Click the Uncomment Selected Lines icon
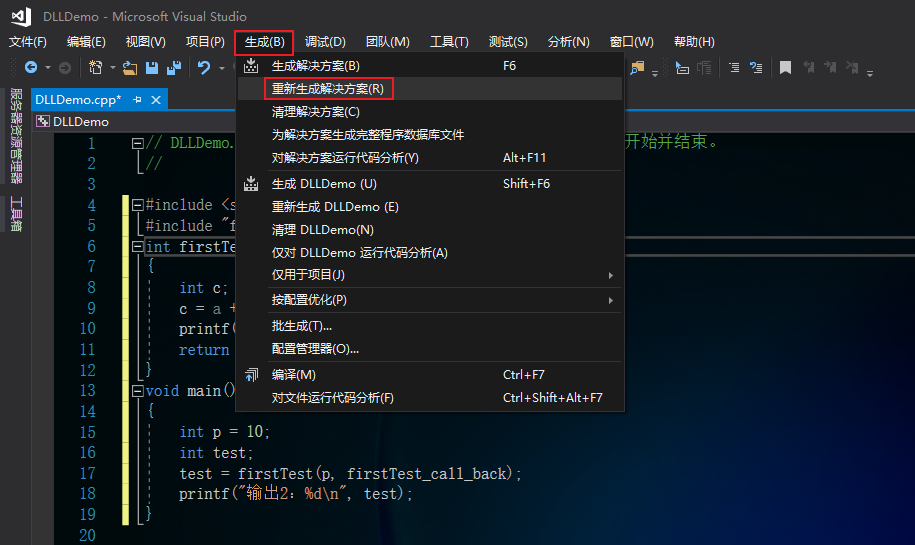This screenshot has height=545, width=915. (756, 68)
